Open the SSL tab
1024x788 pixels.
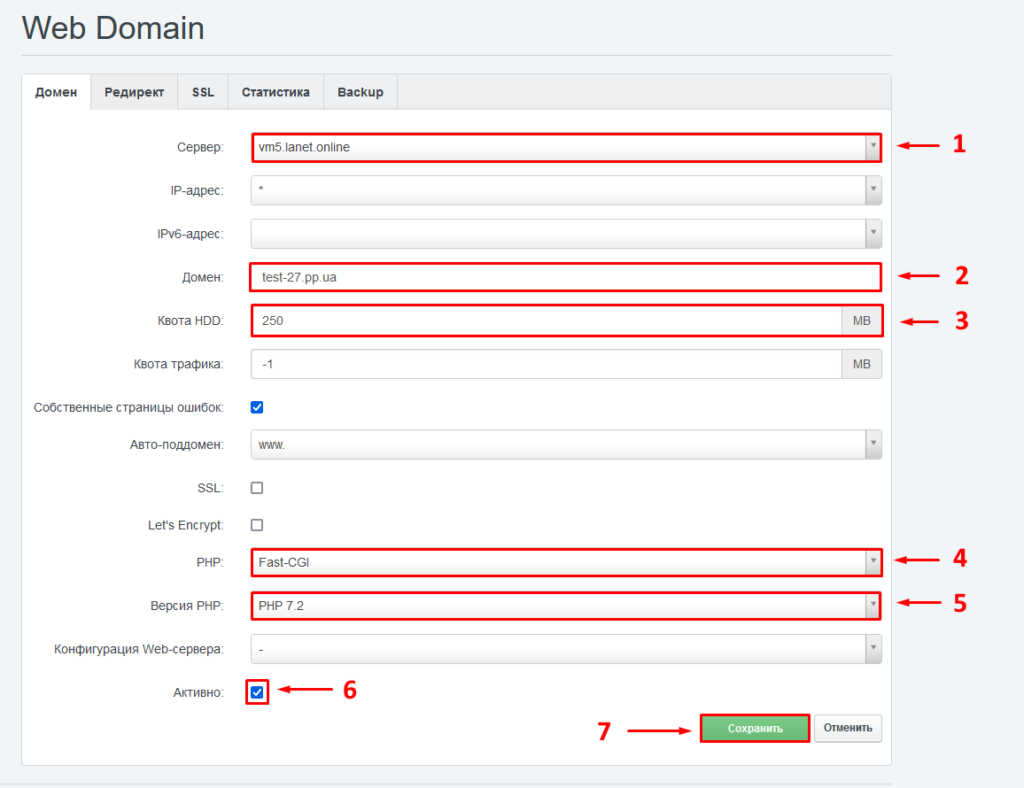pos(203,92)
